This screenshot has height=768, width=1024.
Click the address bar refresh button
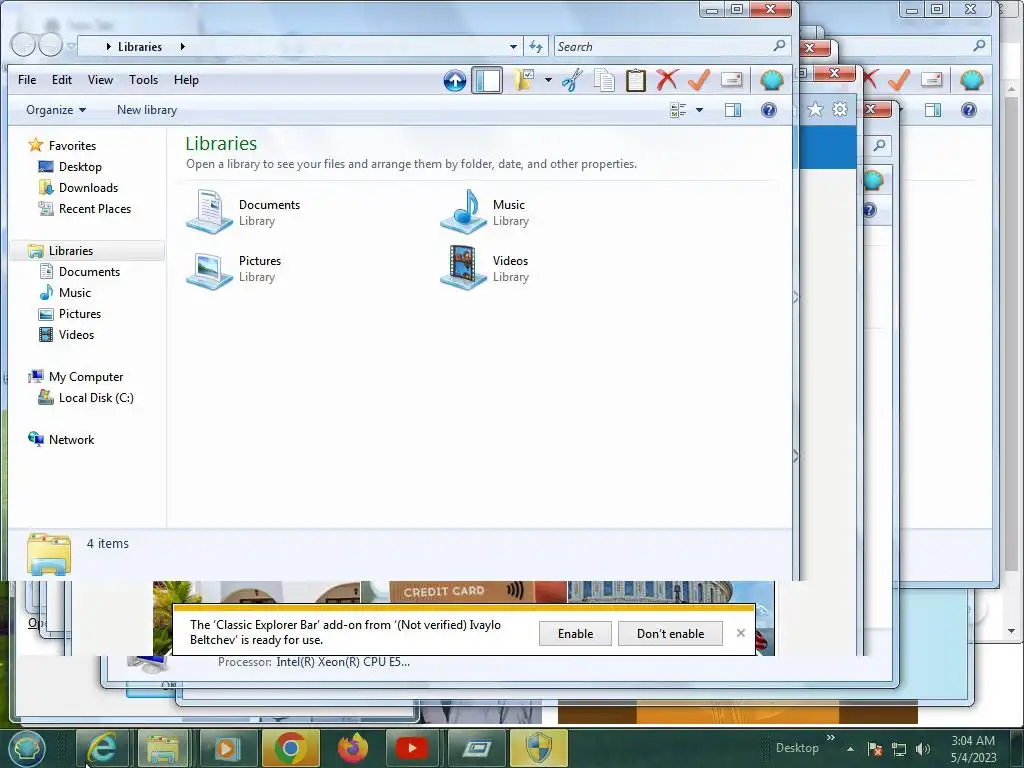tap(536, 46)
